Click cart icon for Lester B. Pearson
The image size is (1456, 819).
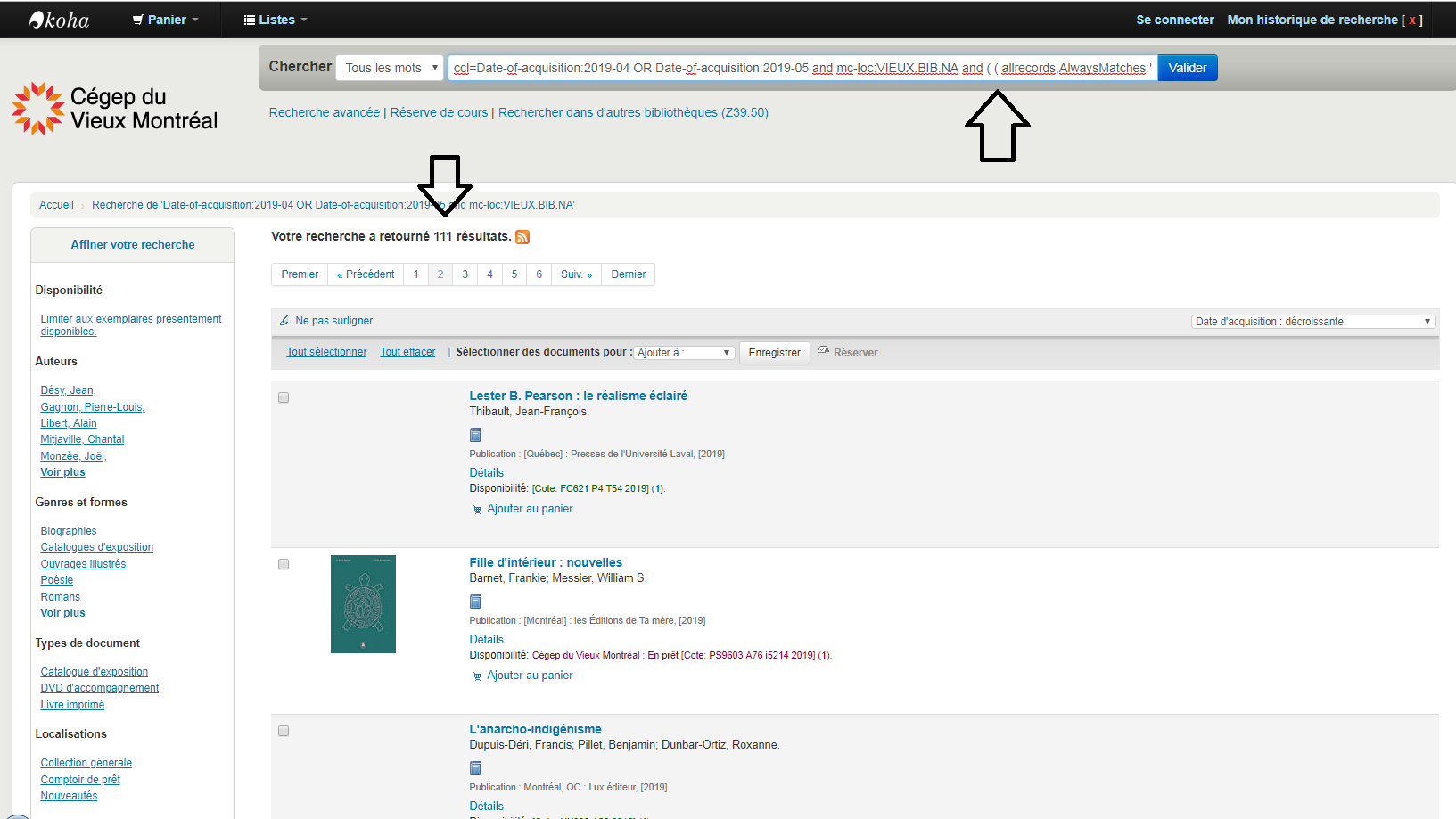[477, 510]
